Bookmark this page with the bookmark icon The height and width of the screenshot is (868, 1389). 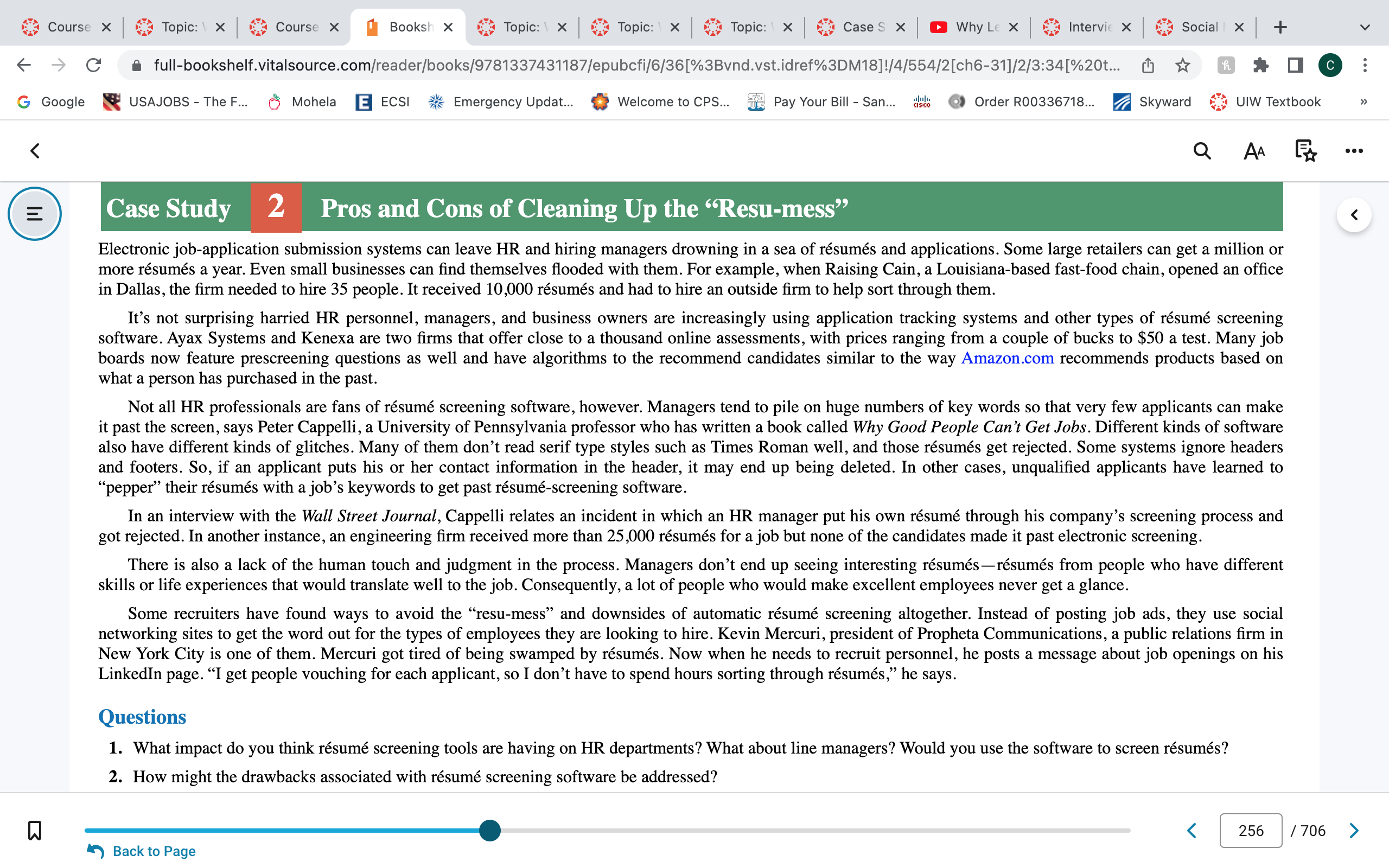(34, 830)
